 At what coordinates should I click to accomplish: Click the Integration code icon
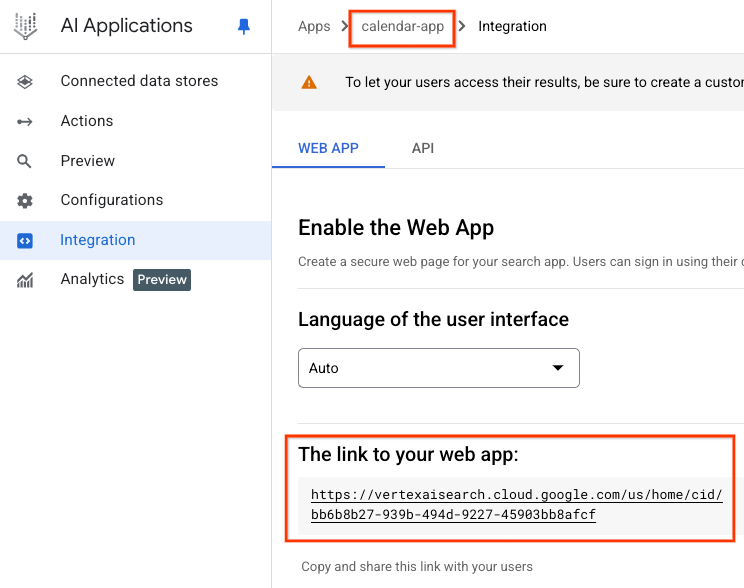click(x=25, y=241)
